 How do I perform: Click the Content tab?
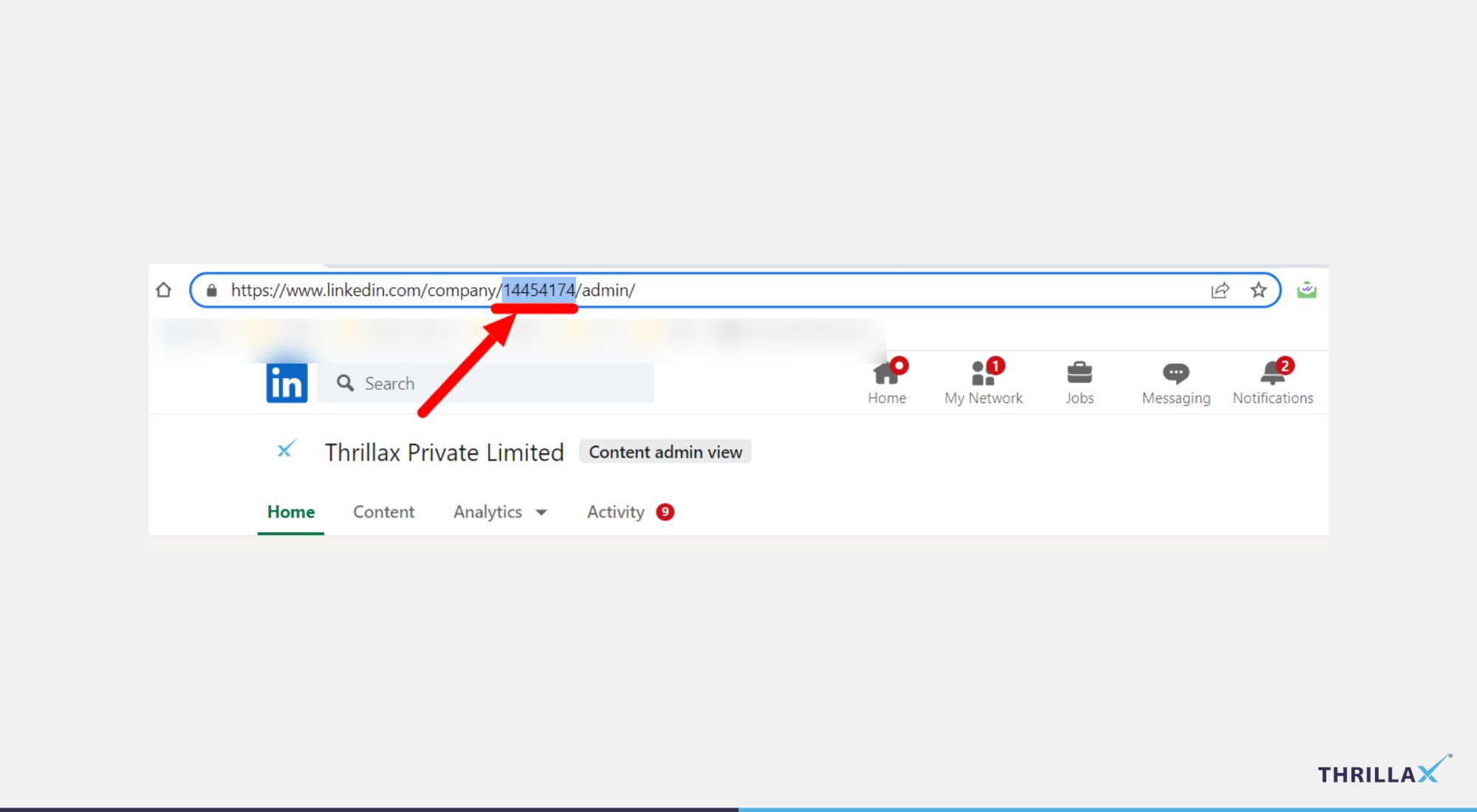[x=384, y=512]
